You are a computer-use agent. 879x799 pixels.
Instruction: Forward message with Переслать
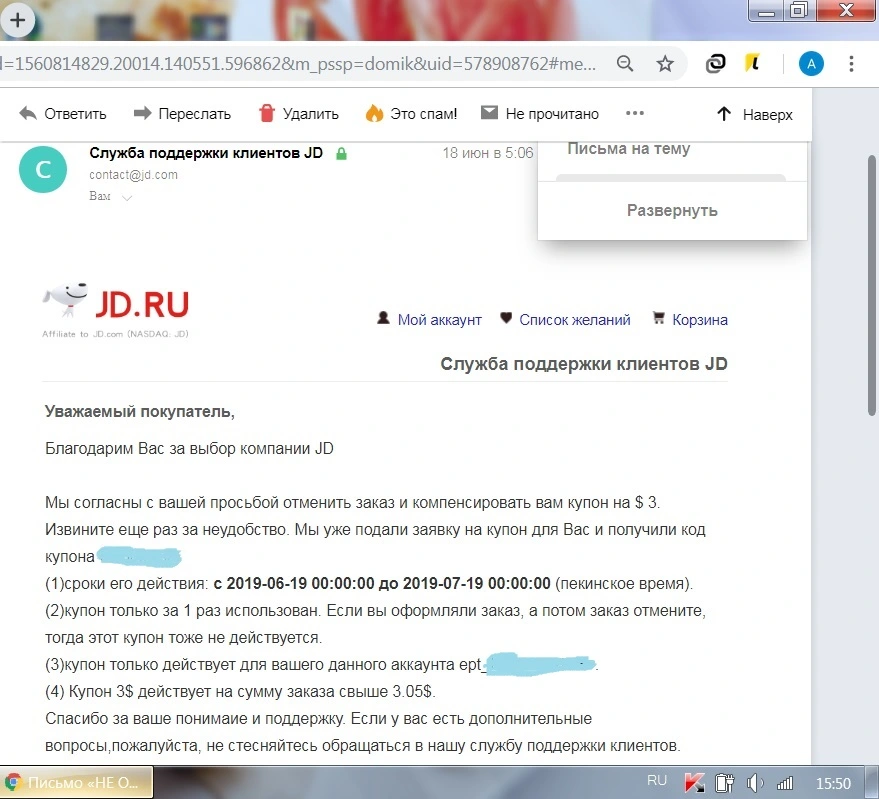click(182, 114)
